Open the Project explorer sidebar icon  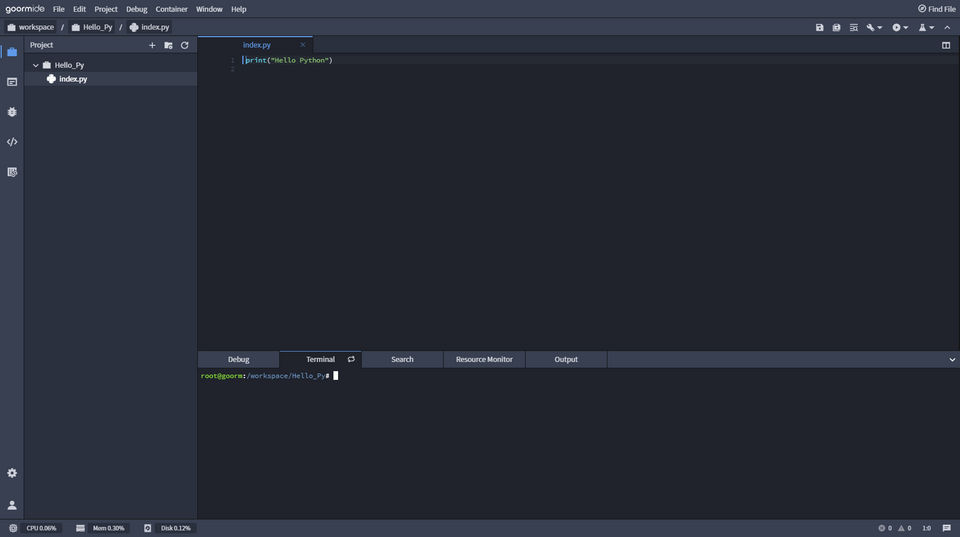12,52
